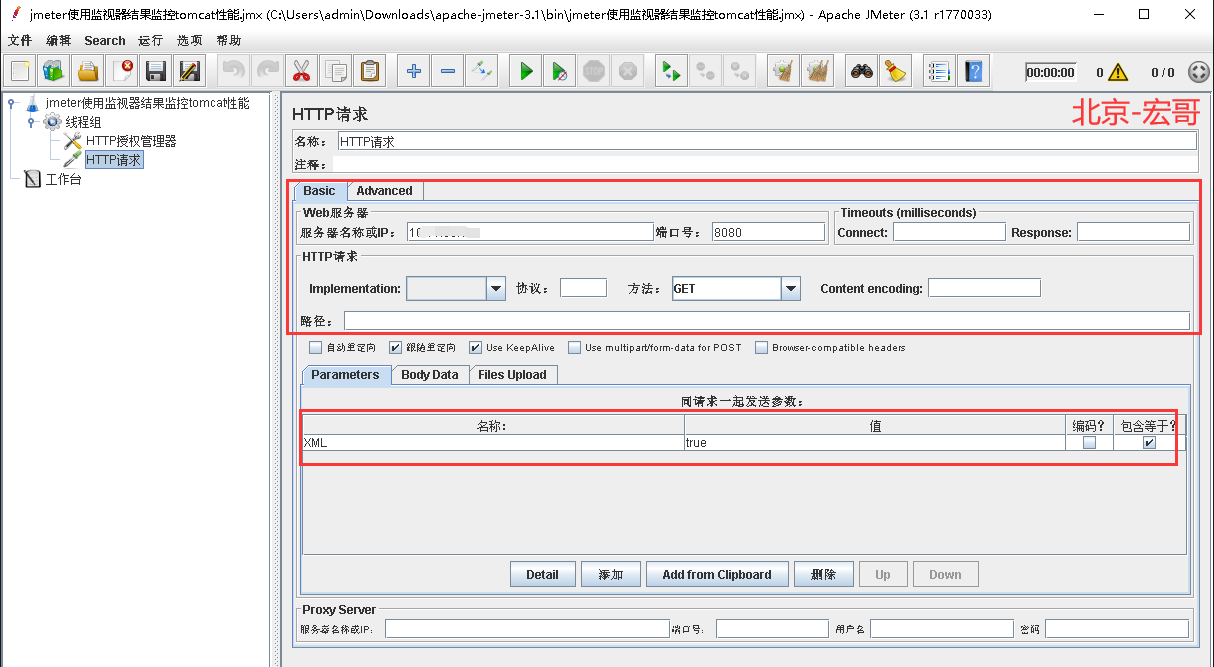Click the Remote start all icon
Image resolution: width=1214 pixels, height=667 pixels.
tap(672, 71)
